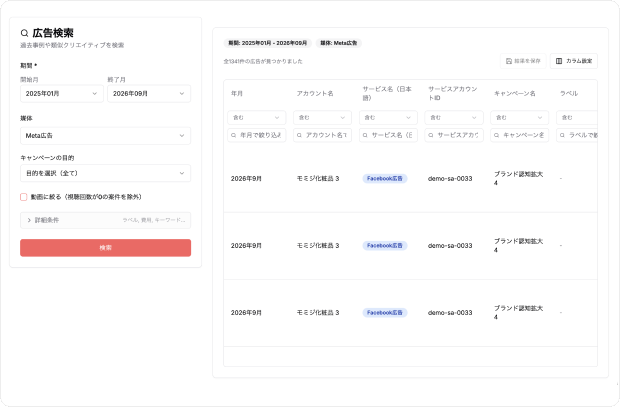Click the 年月 column header

point(237,94)
